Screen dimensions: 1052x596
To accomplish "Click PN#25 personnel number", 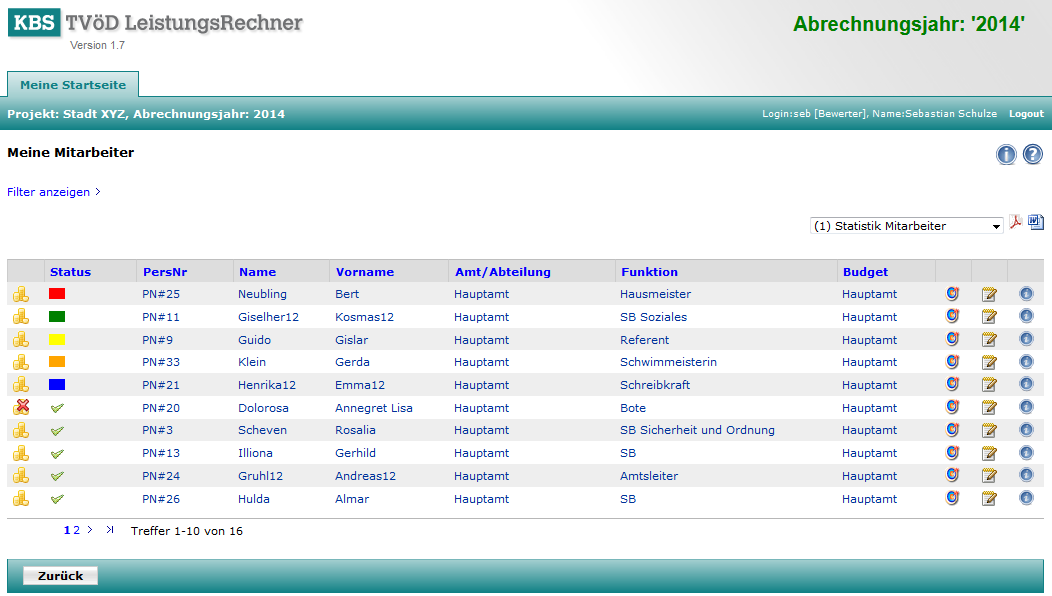I will coord(161,294).
